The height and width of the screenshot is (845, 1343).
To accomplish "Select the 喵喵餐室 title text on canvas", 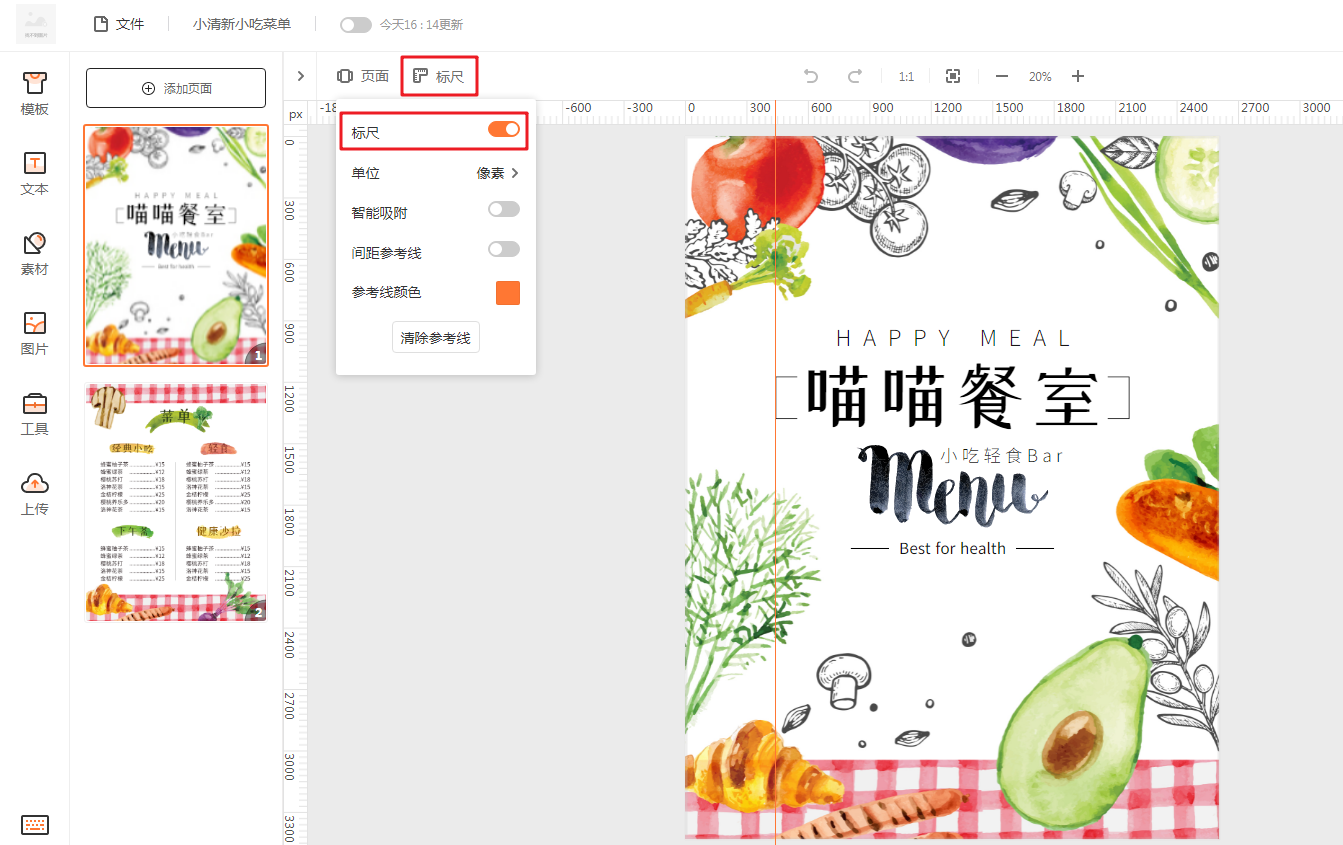I will coord(952,396).
